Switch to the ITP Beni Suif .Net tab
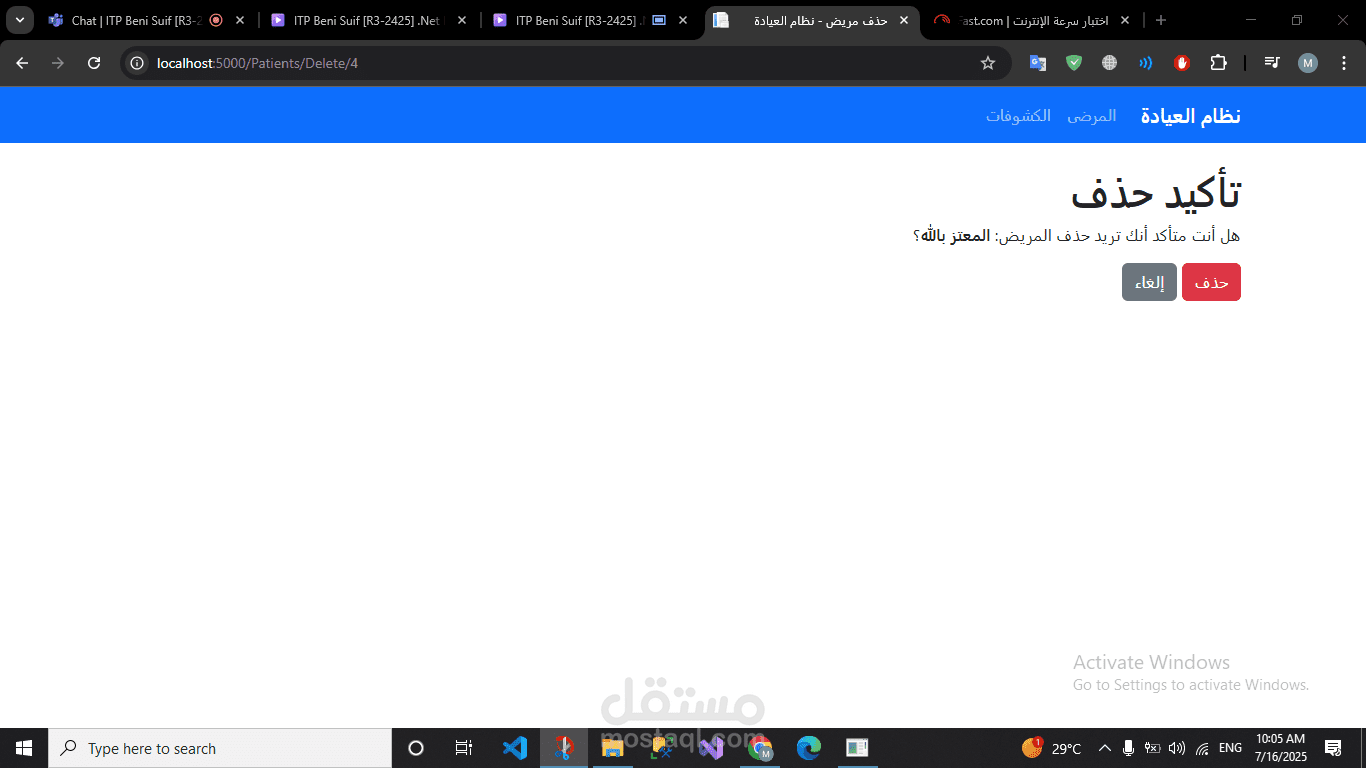Image resolution: width=1366 pixels, height=768 pixels. [x=366, y=20]
